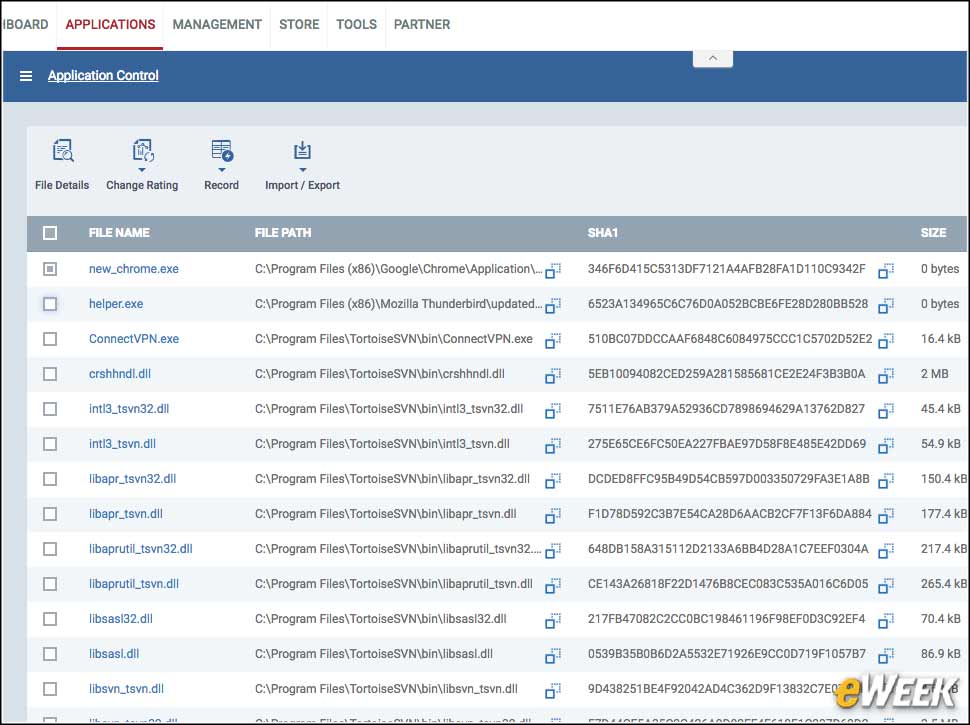The height and width of the screenshot is (725, 970).
Task: Copy file path of libsvn_tsvn.dll
Action: [552, 690]
